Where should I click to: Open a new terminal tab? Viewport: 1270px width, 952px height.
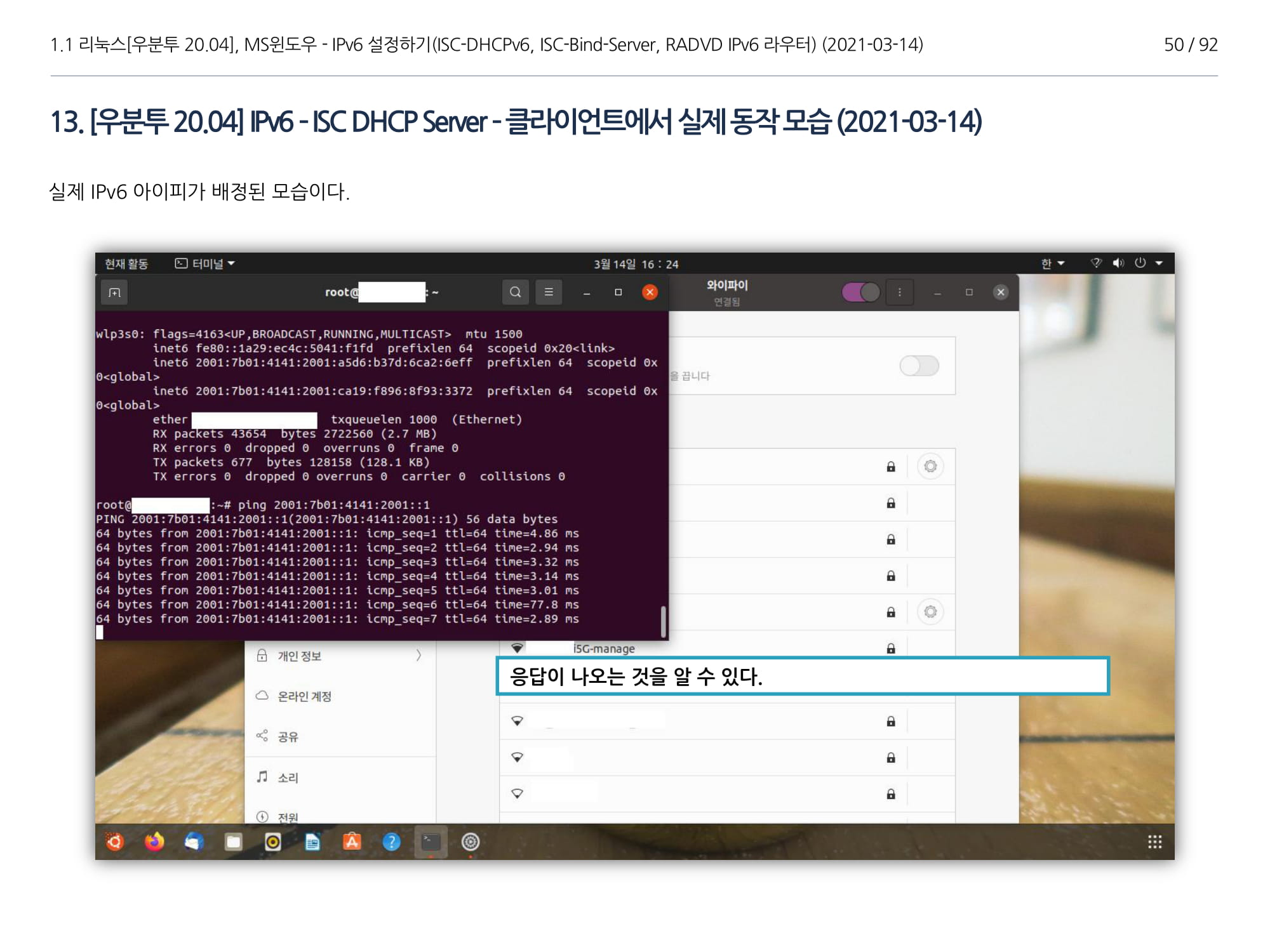[114, 293]
